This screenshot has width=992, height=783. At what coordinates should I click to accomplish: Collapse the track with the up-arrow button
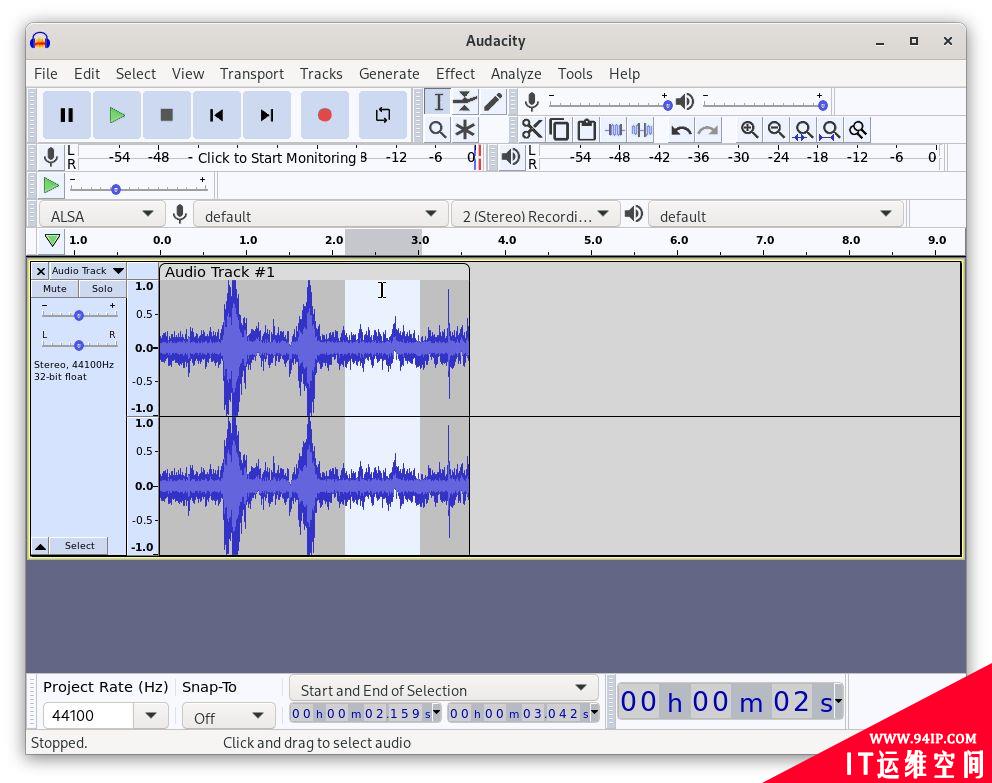pos(40,546)
